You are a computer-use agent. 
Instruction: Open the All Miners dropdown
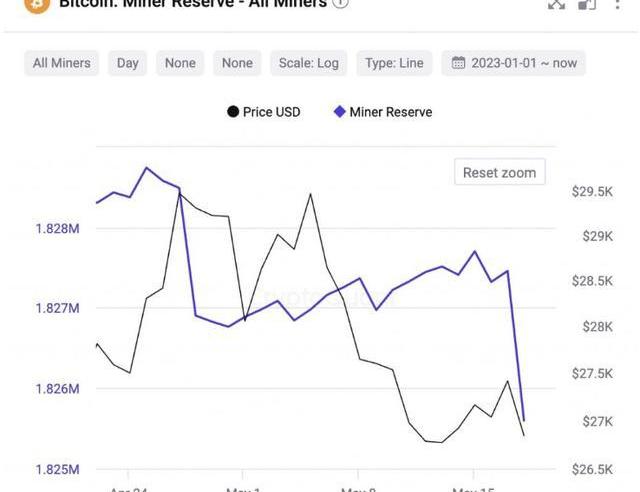(x=62, y=63)
